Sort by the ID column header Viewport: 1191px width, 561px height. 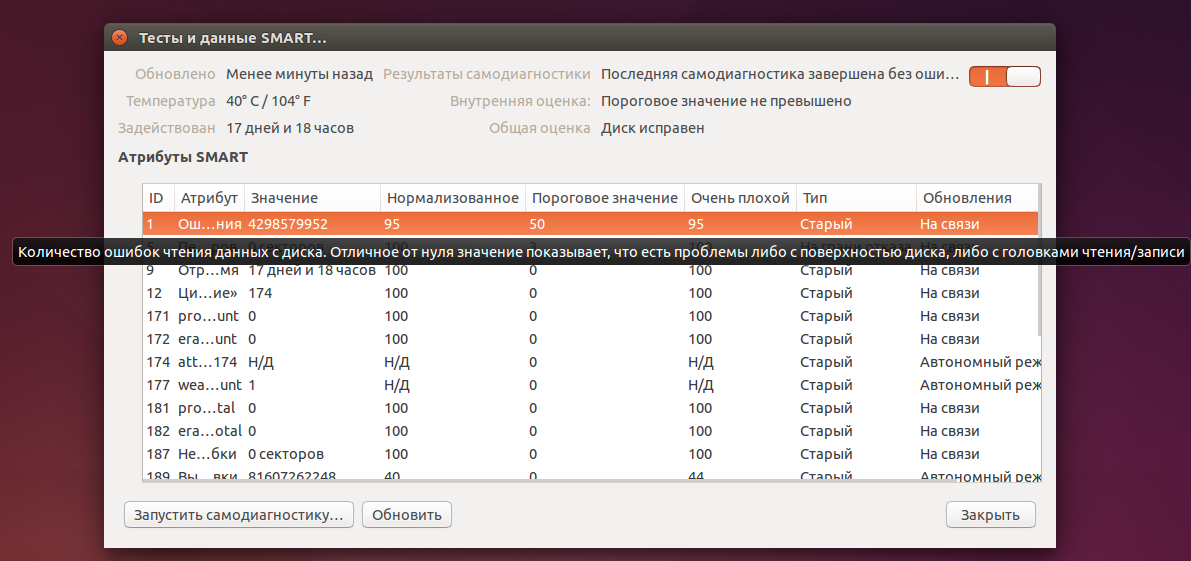tap(158, 198)
